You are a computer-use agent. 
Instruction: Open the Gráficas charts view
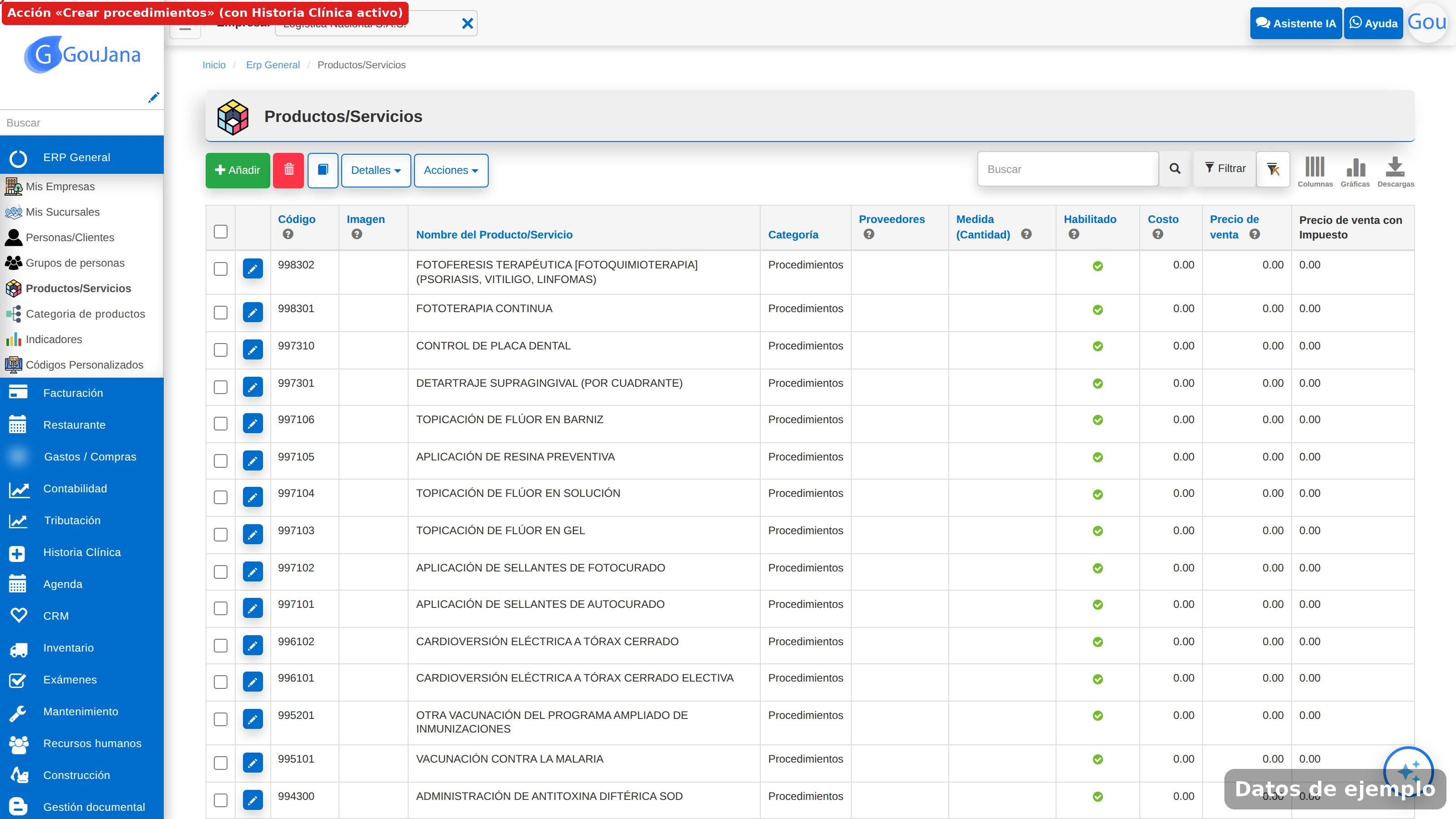1355,172
